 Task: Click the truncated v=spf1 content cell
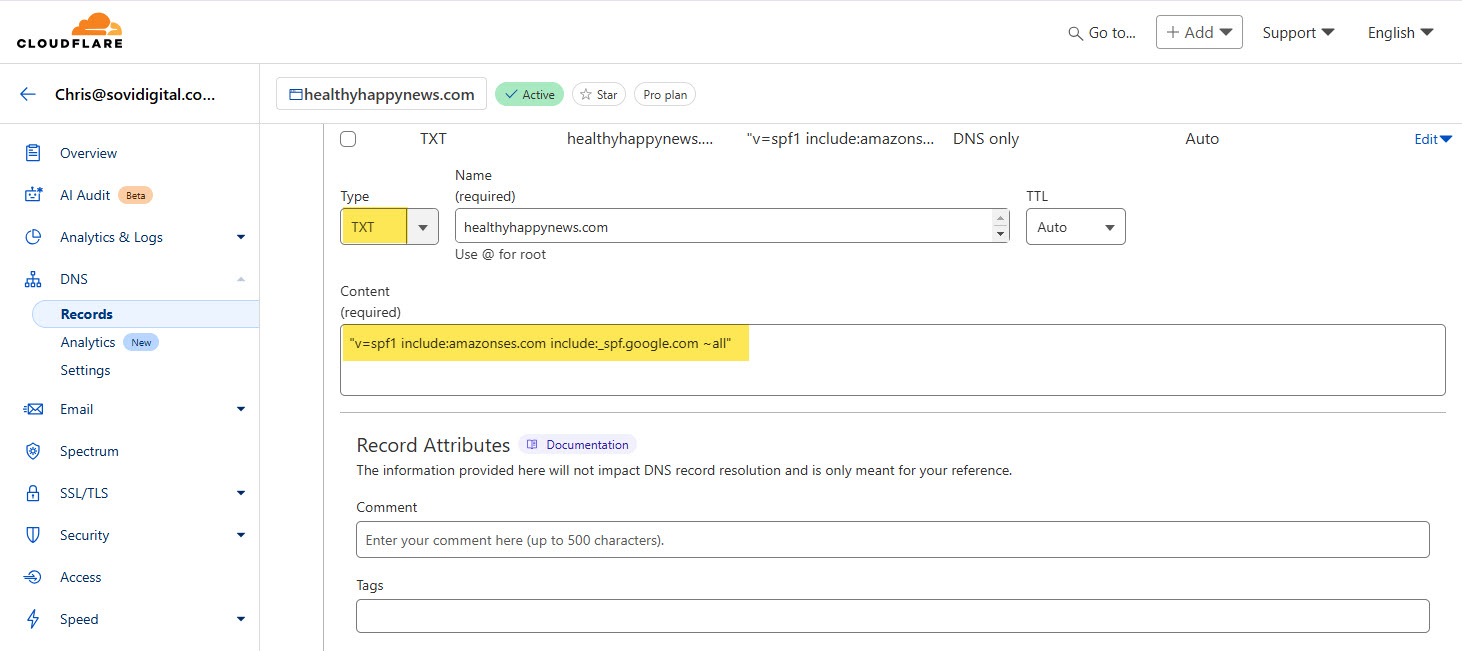841,139
